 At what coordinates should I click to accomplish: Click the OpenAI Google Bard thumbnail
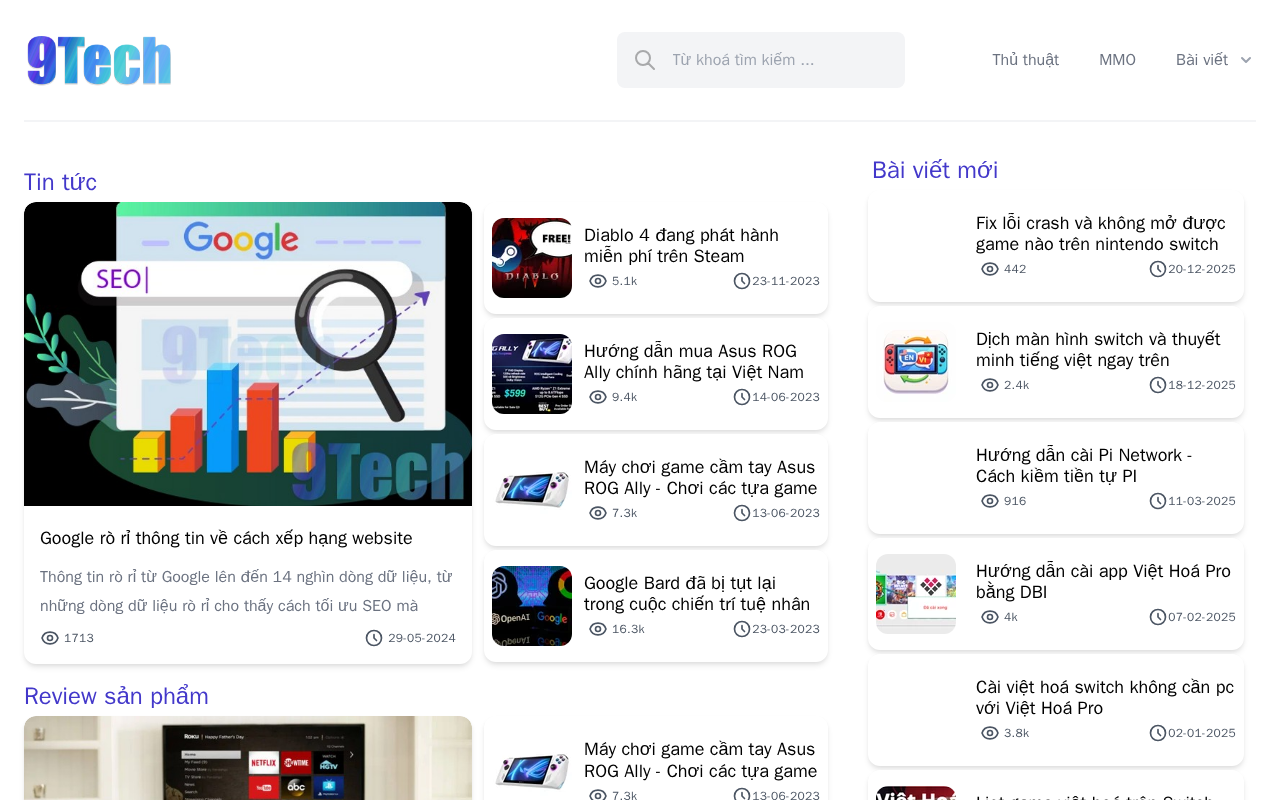532,606
